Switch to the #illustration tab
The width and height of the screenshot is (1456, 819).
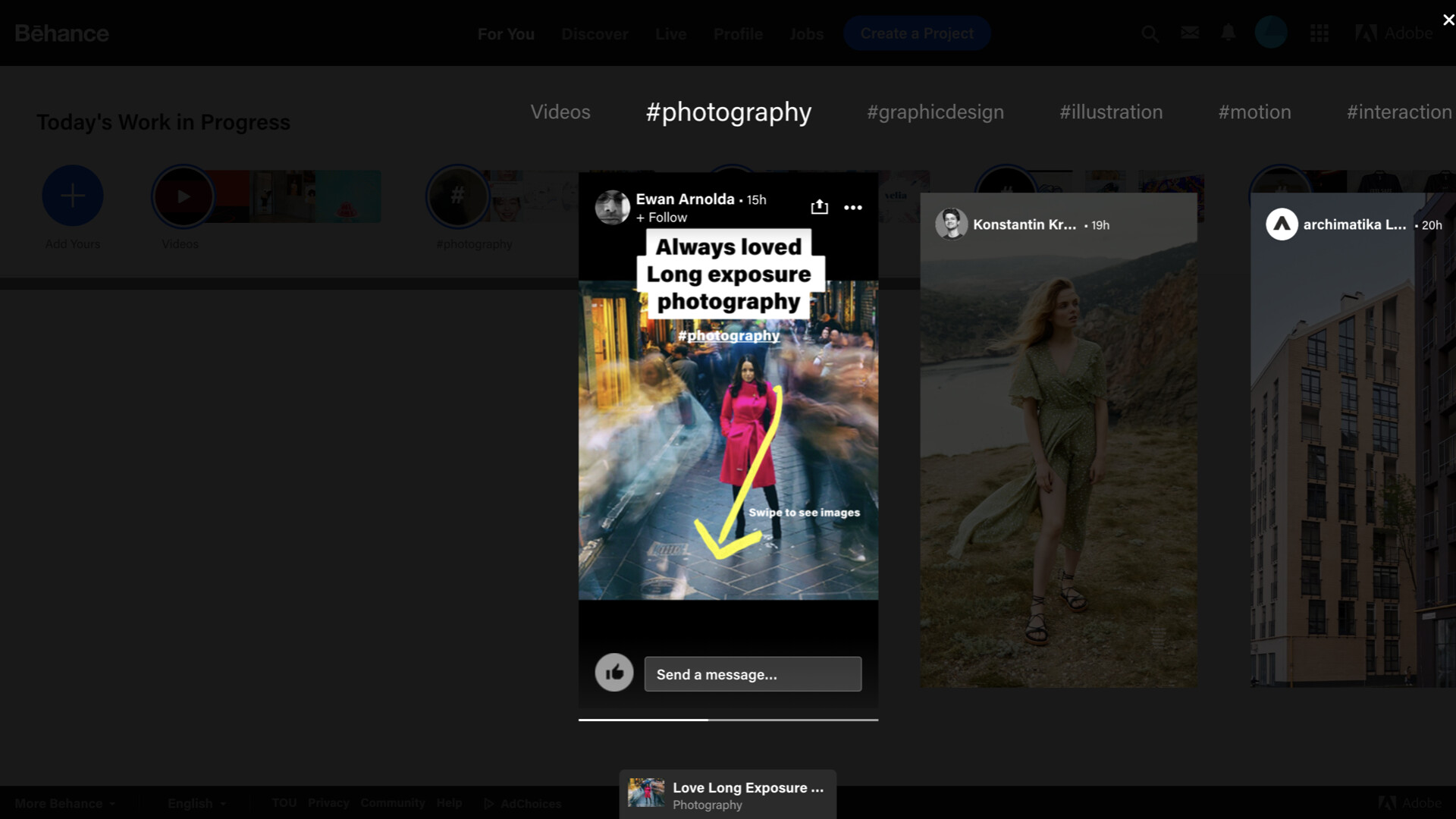[1110, 112]
